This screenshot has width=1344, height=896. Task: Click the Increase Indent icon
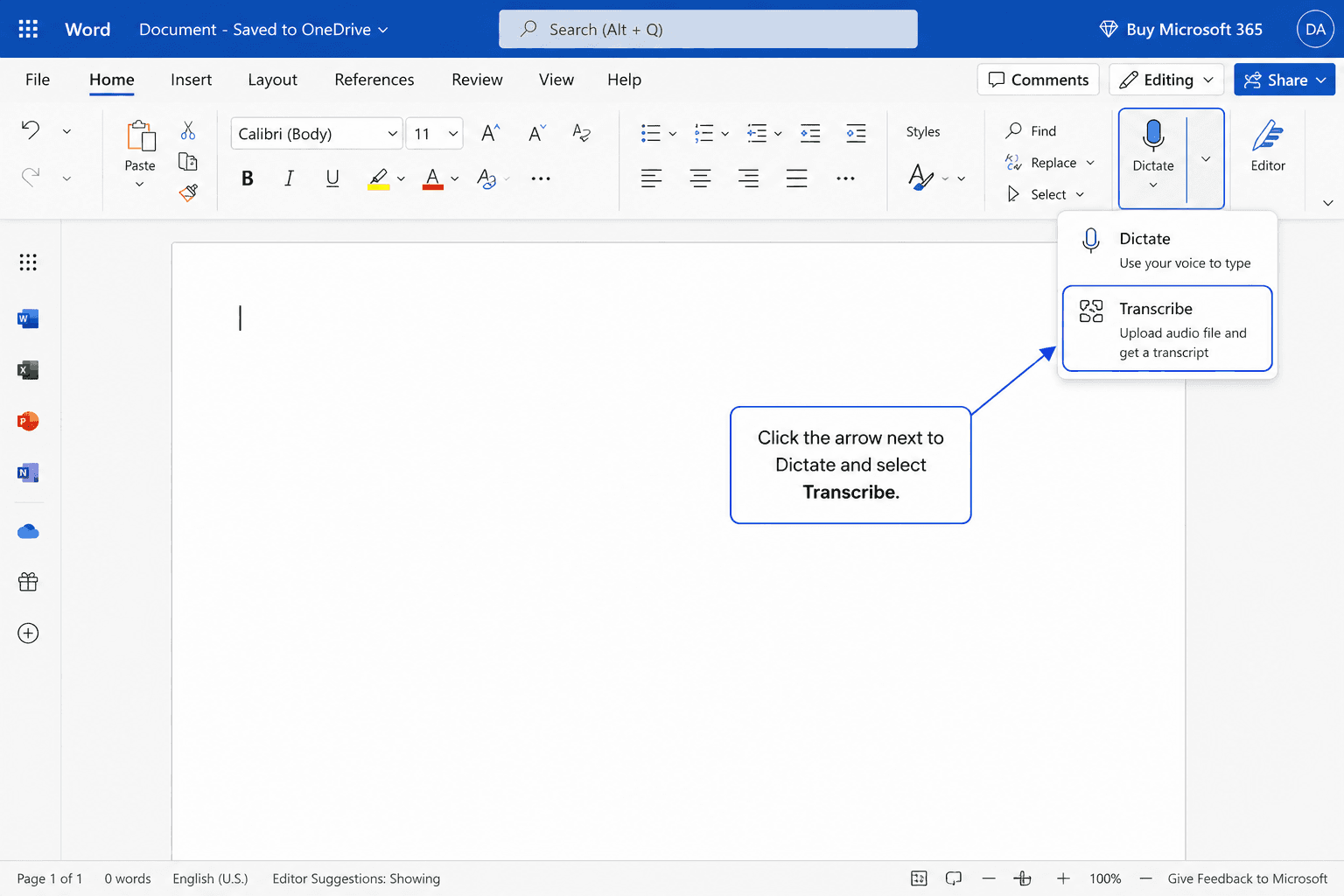[x=856, y=133]
